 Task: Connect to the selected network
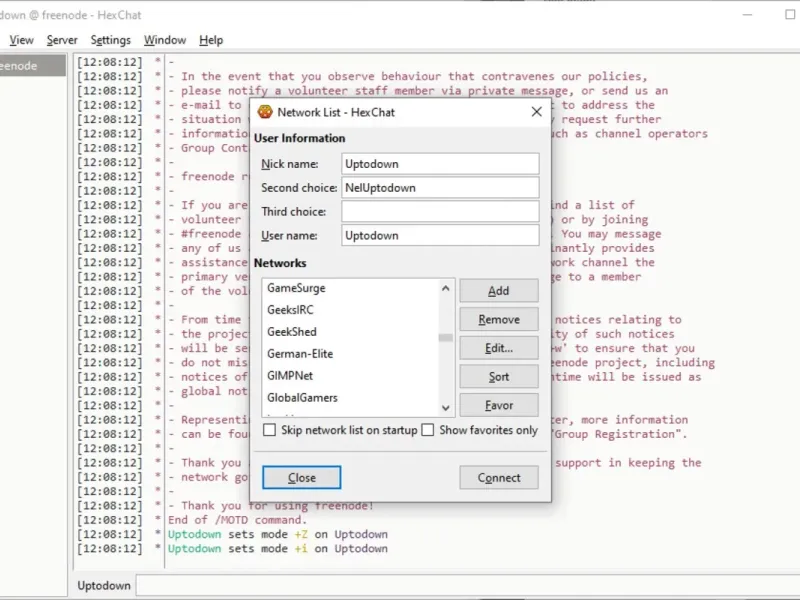pyautogui.click(x=498, y=478)
